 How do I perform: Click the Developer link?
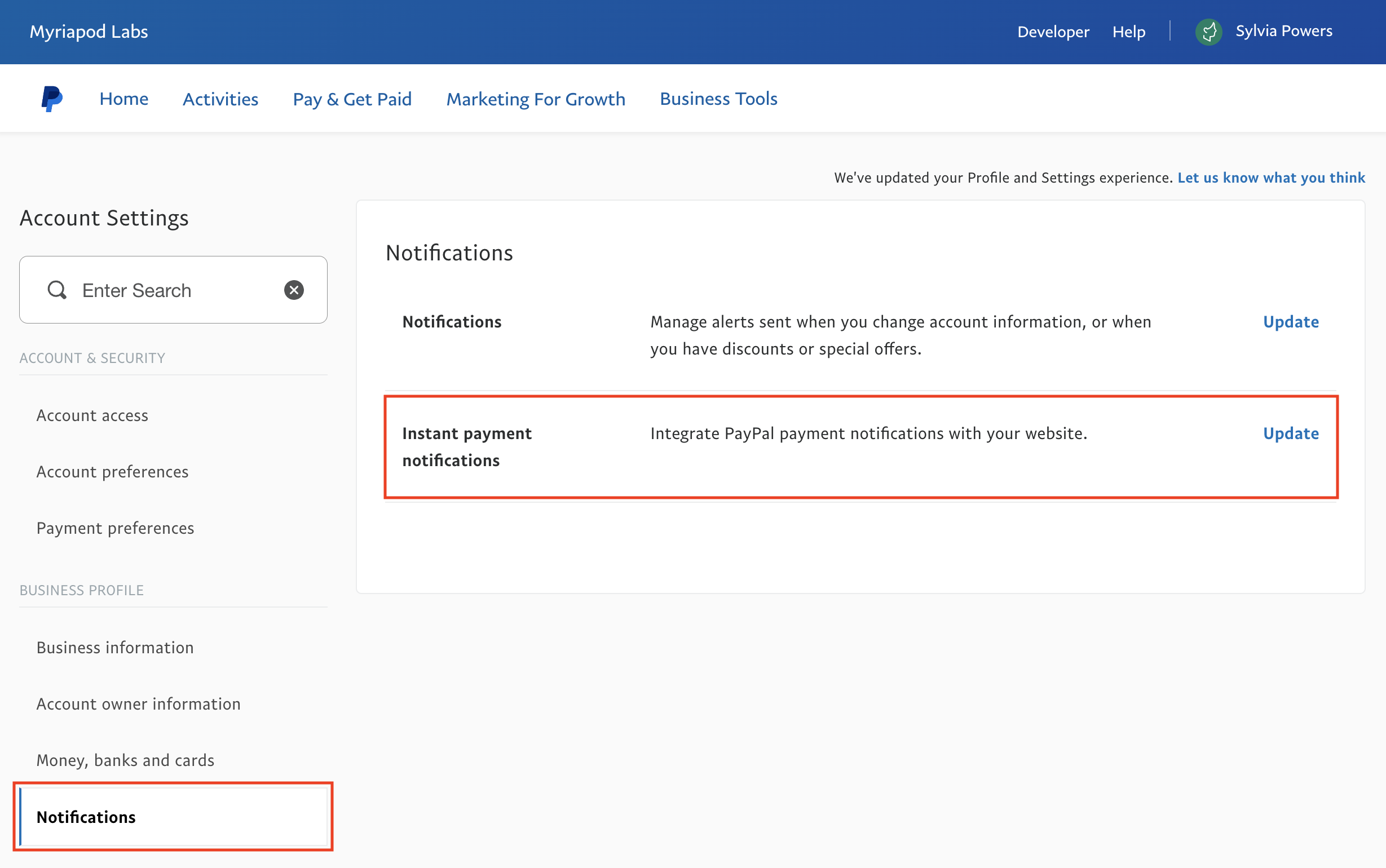pos(1053,32)
